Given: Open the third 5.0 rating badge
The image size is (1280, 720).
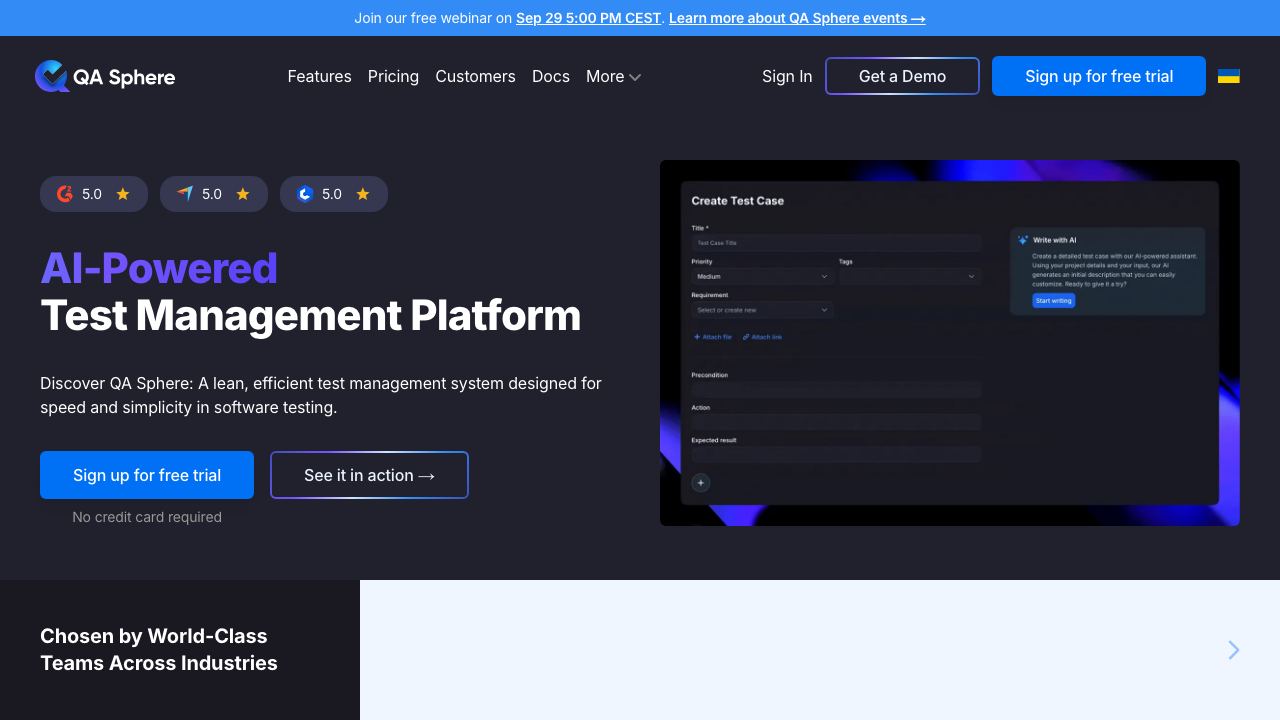Looking at the screenshot, I should coord(334,194).
